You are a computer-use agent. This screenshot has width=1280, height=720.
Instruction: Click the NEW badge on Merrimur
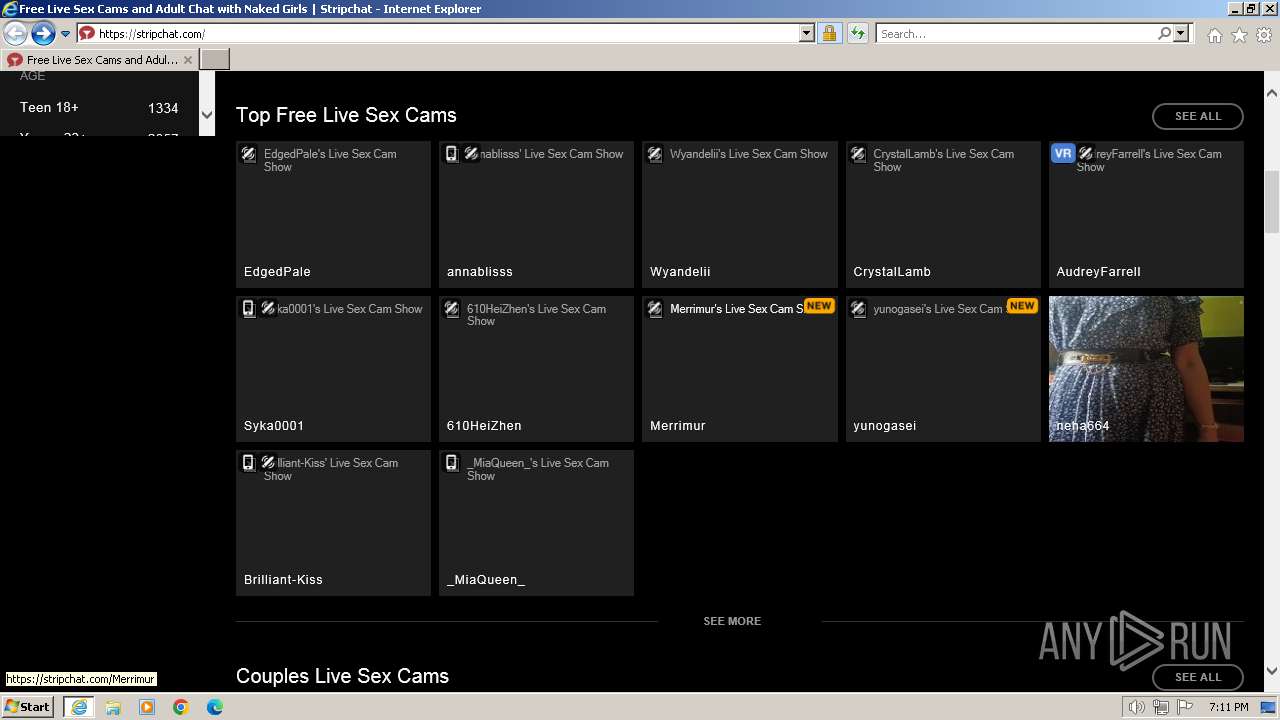819,306
